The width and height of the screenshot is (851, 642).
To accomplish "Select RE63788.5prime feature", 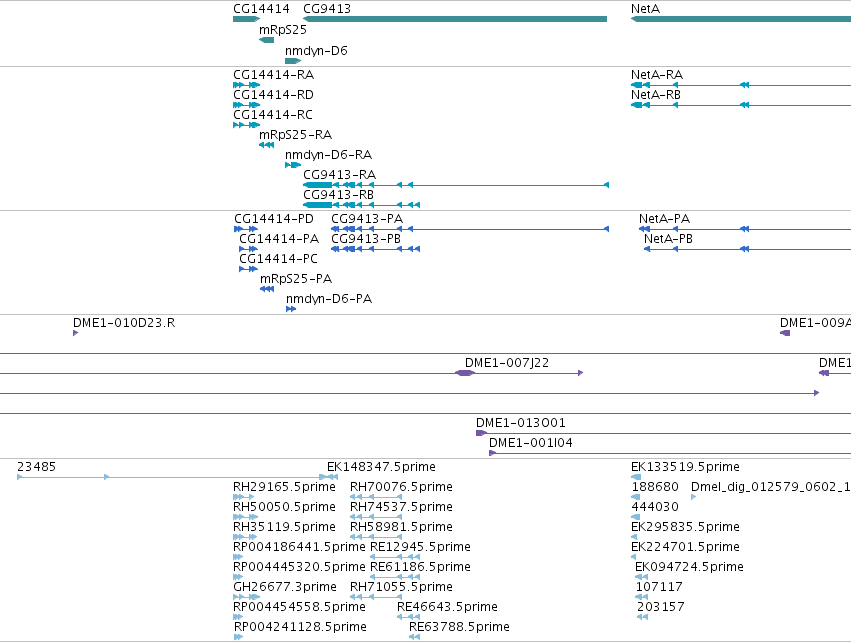I will [x=415, y=638].
